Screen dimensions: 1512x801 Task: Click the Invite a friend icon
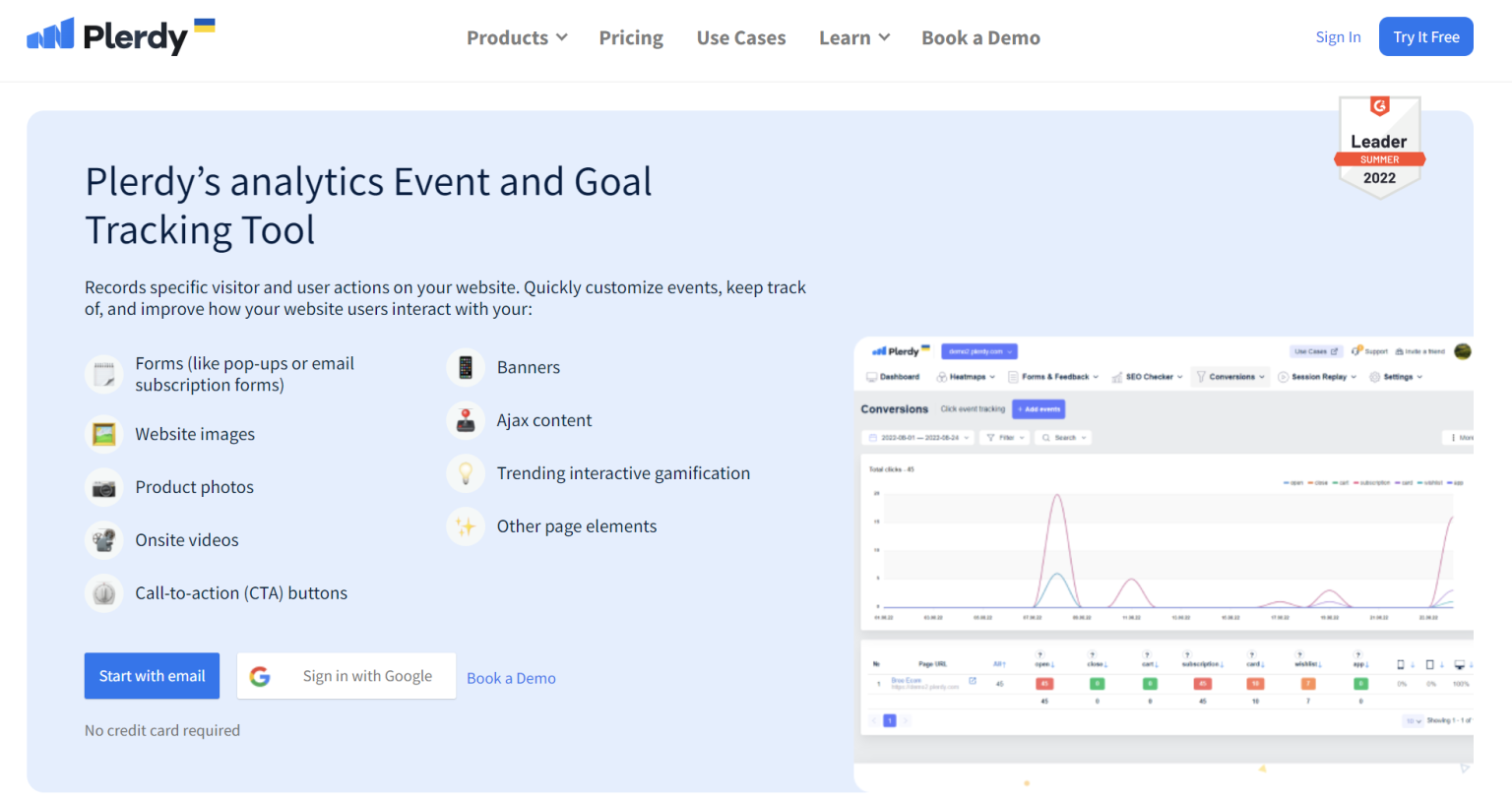[x=1400, y=351]
